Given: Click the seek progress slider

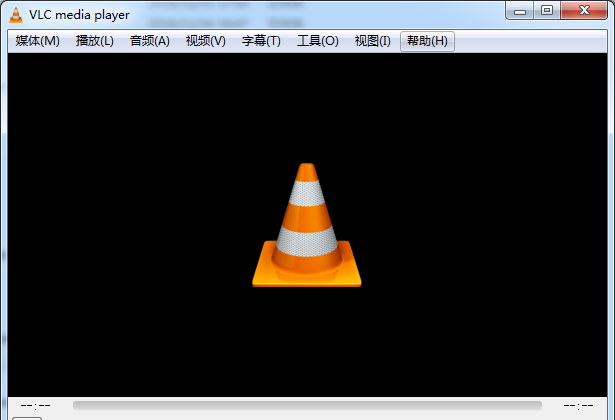Looking at the screenshot, I should point(308,405).
